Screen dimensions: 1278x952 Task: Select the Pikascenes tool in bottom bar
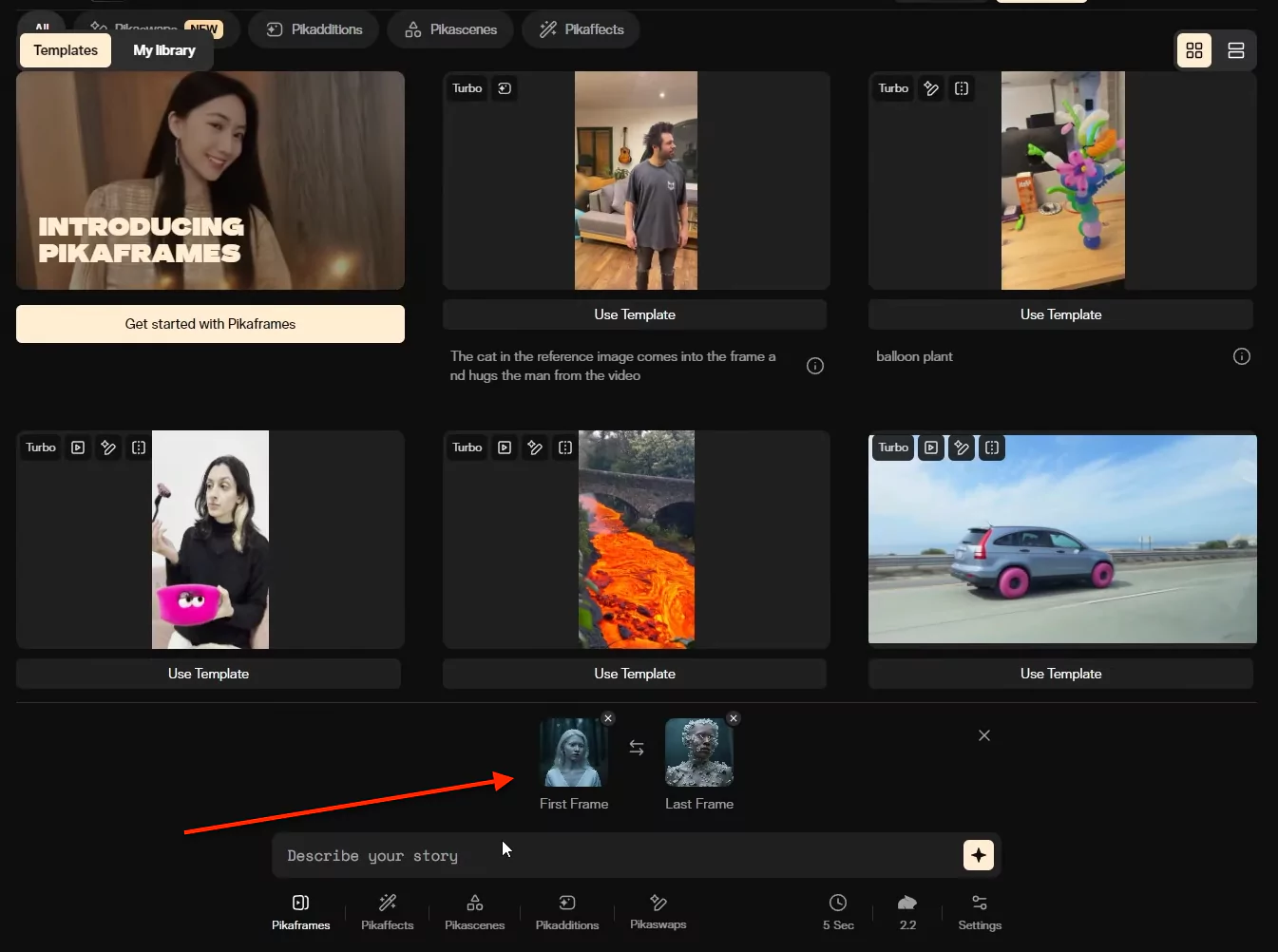(475, 912)
